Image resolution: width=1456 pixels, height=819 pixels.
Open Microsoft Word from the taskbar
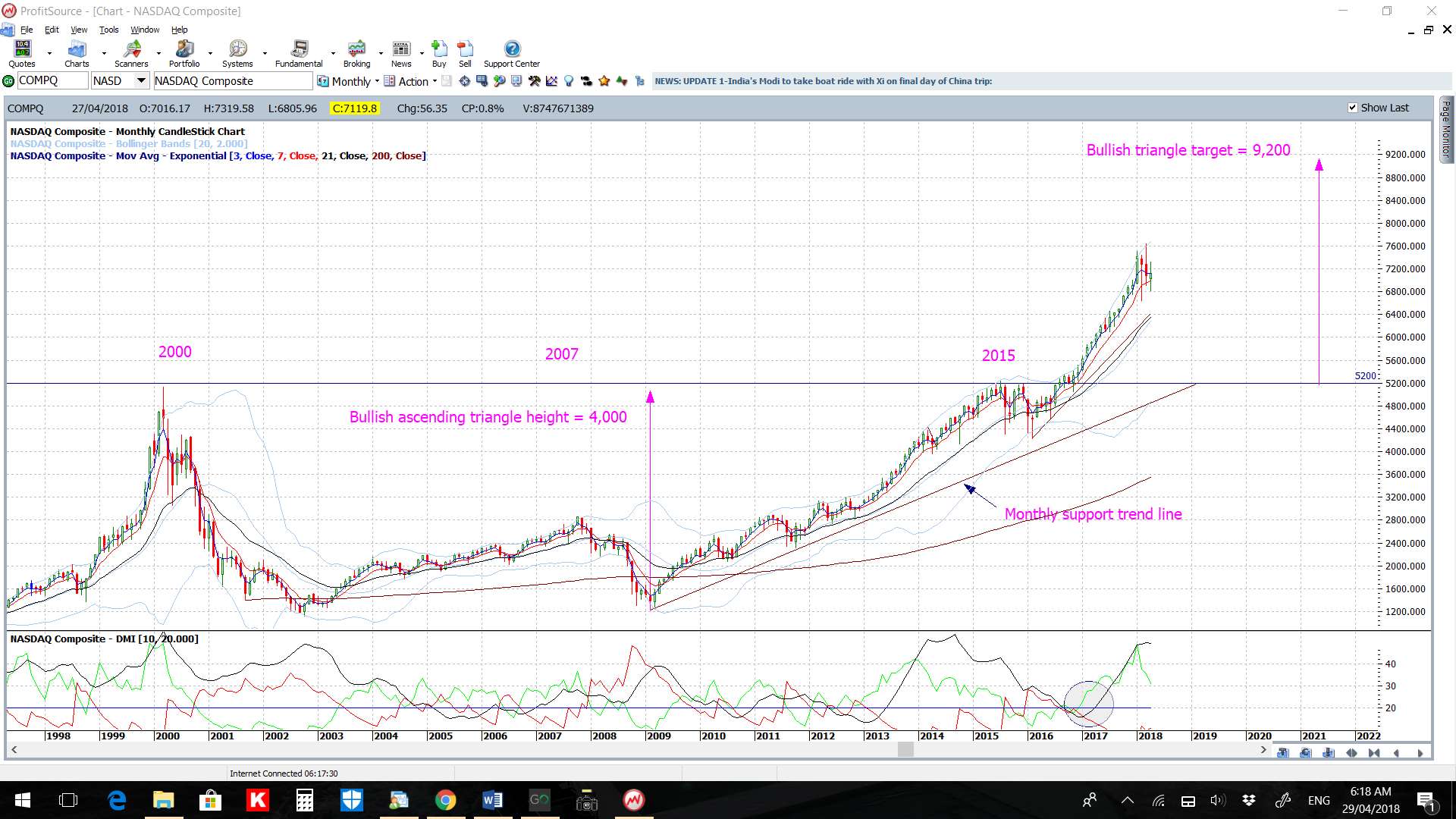(492, 800)
